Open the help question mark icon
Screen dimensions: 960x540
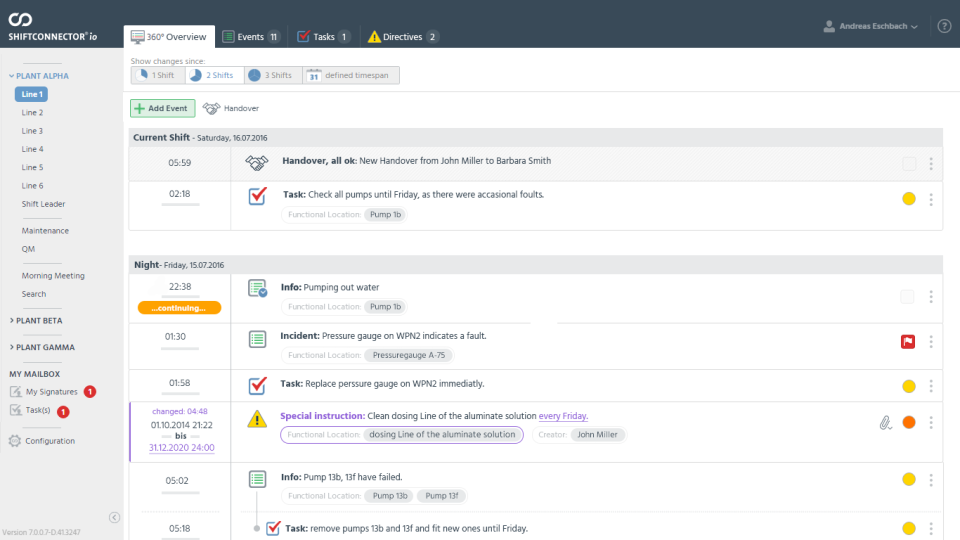tap(944, 26)
